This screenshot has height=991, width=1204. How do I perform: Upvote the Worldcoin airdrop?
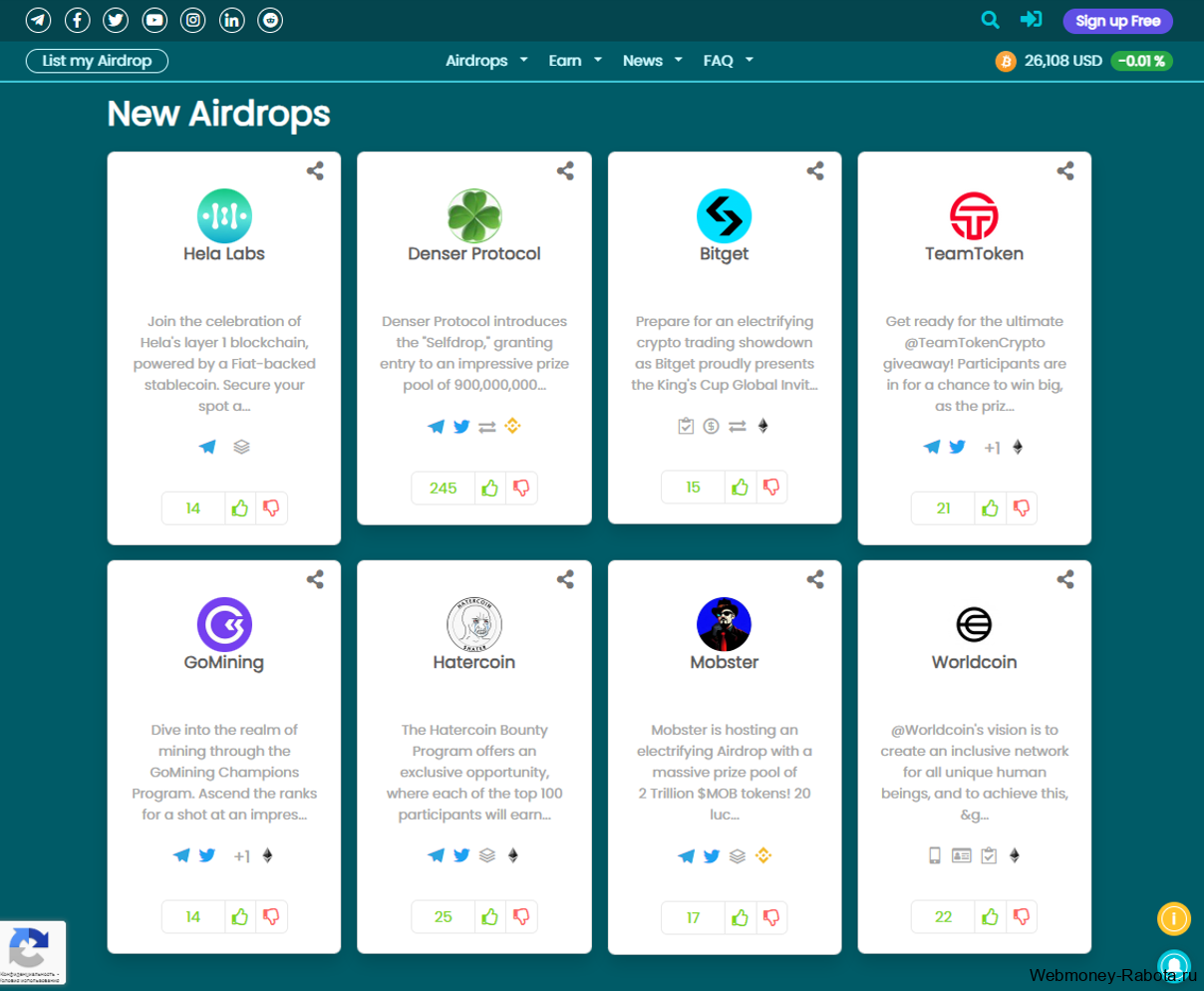pos(991,917)
